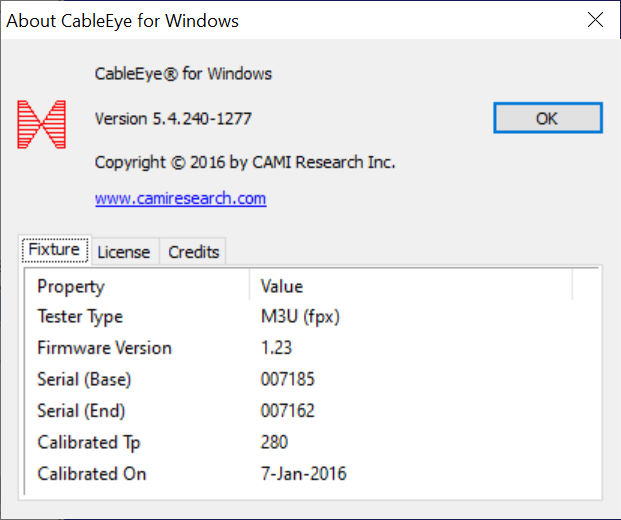Click the M3U (fpx) value cell
The height and width of the screenshot is (520, 621).
[303, 317]
